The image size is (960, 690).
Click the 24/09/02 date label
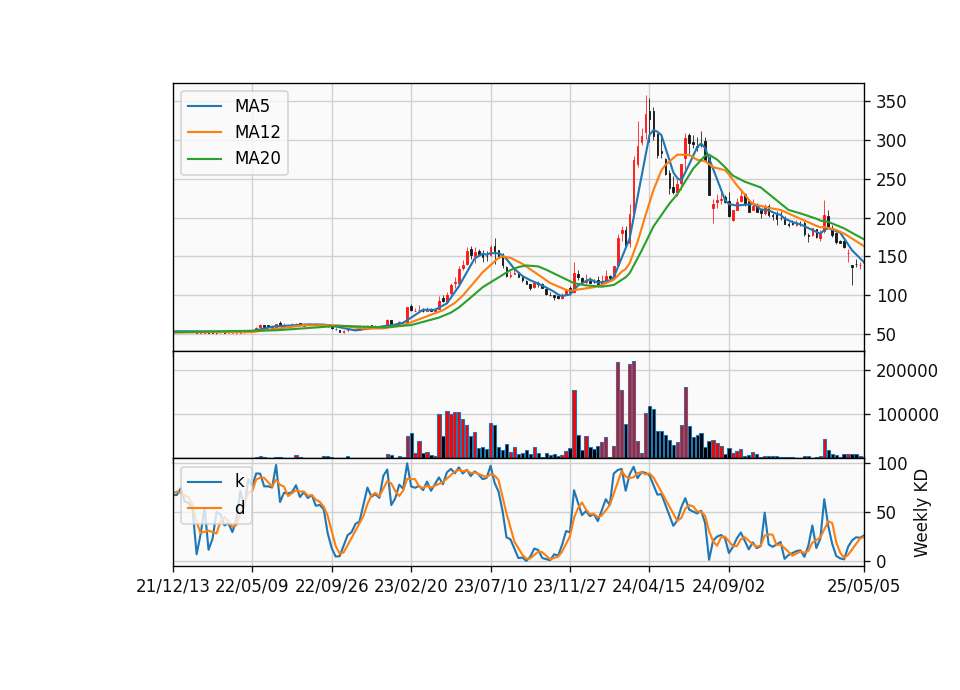729,587
